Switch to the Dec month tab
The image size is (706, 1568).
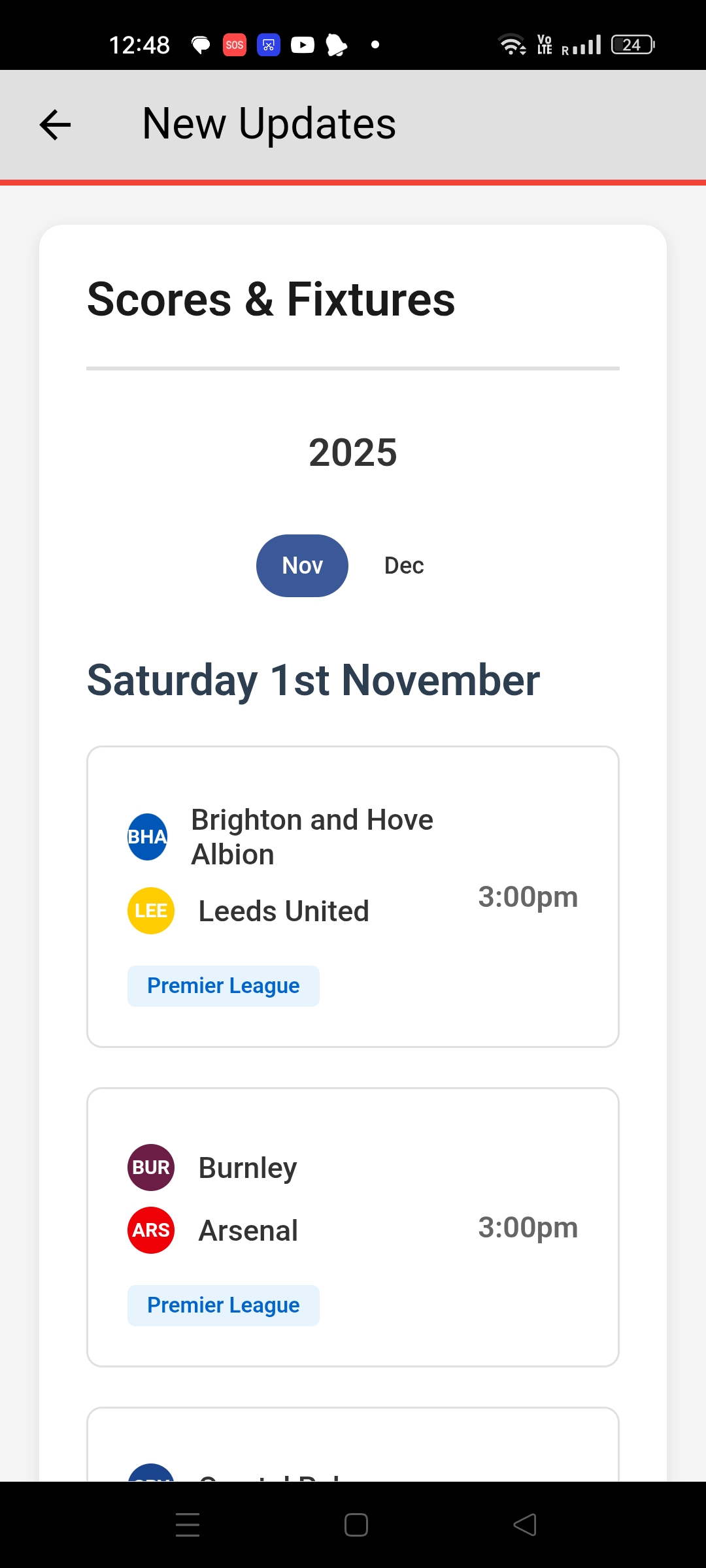coord(404,566)
